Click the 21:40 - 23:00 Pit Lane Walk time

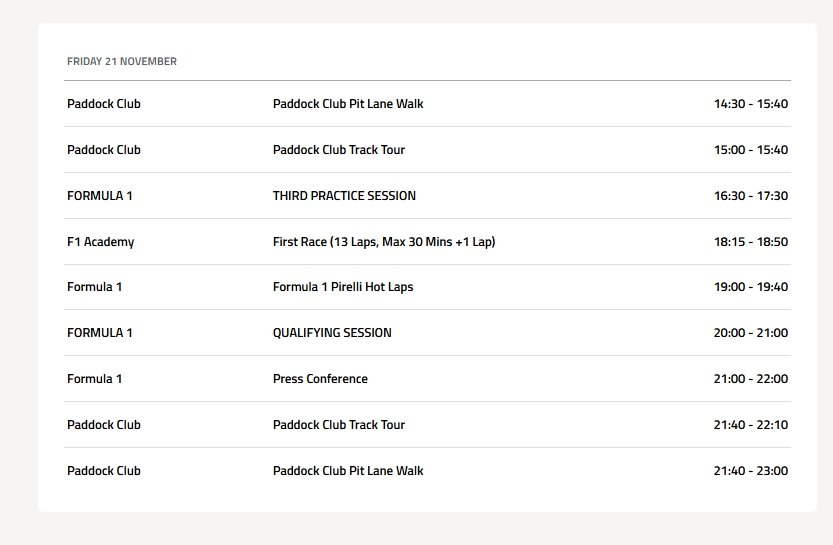(x=750, y=471)
